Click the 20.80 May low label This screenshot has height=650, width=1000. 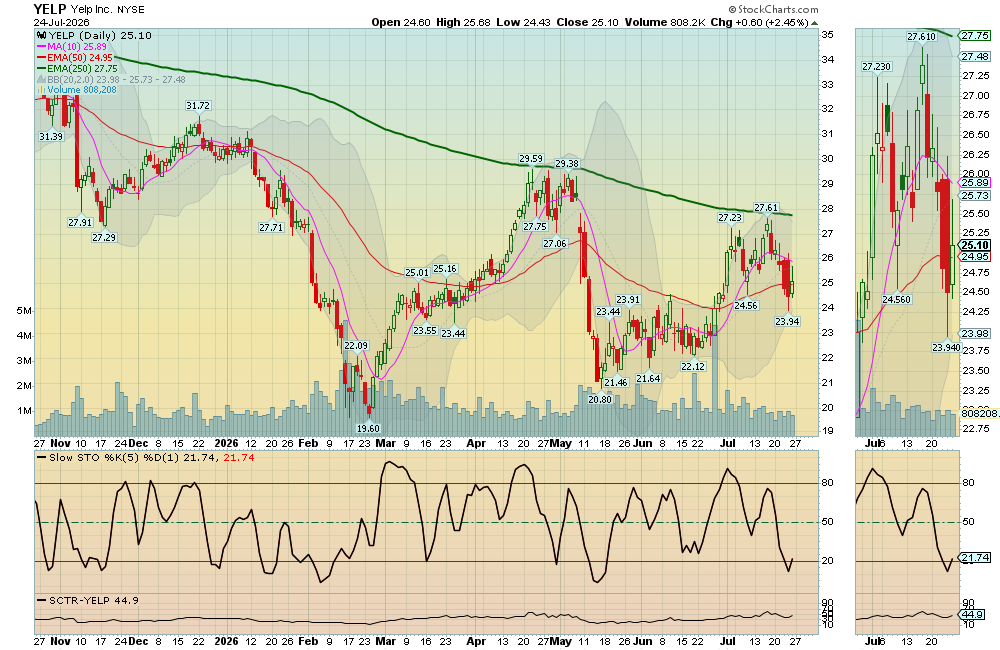600,399
